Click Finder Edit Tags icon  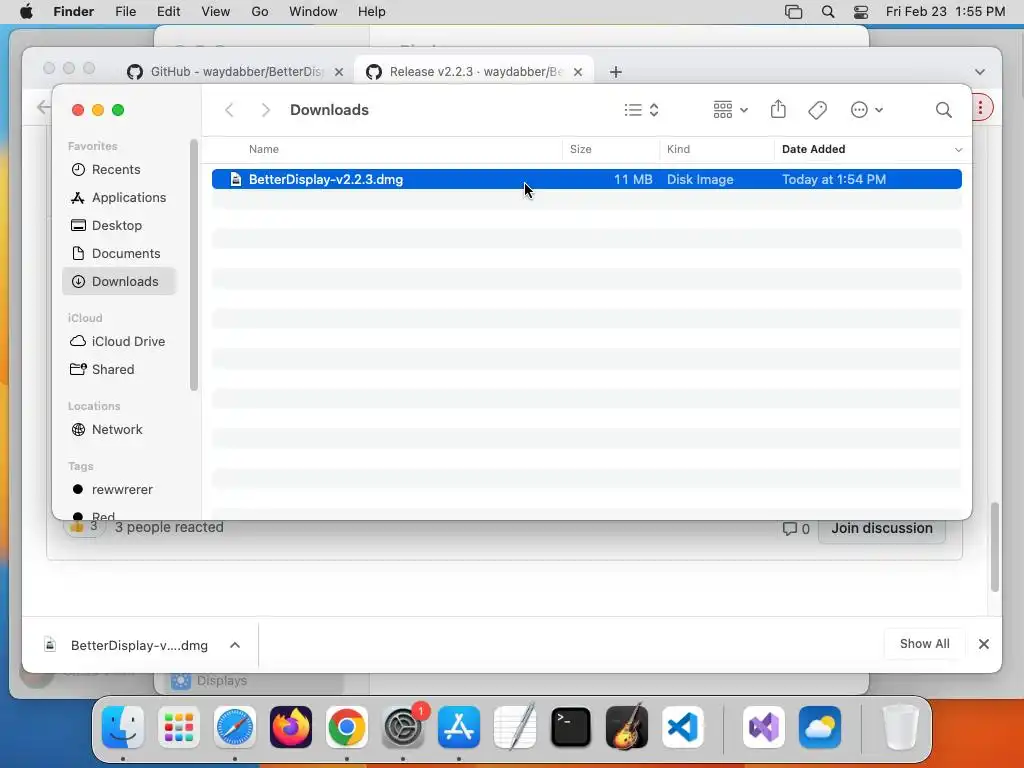818,110
